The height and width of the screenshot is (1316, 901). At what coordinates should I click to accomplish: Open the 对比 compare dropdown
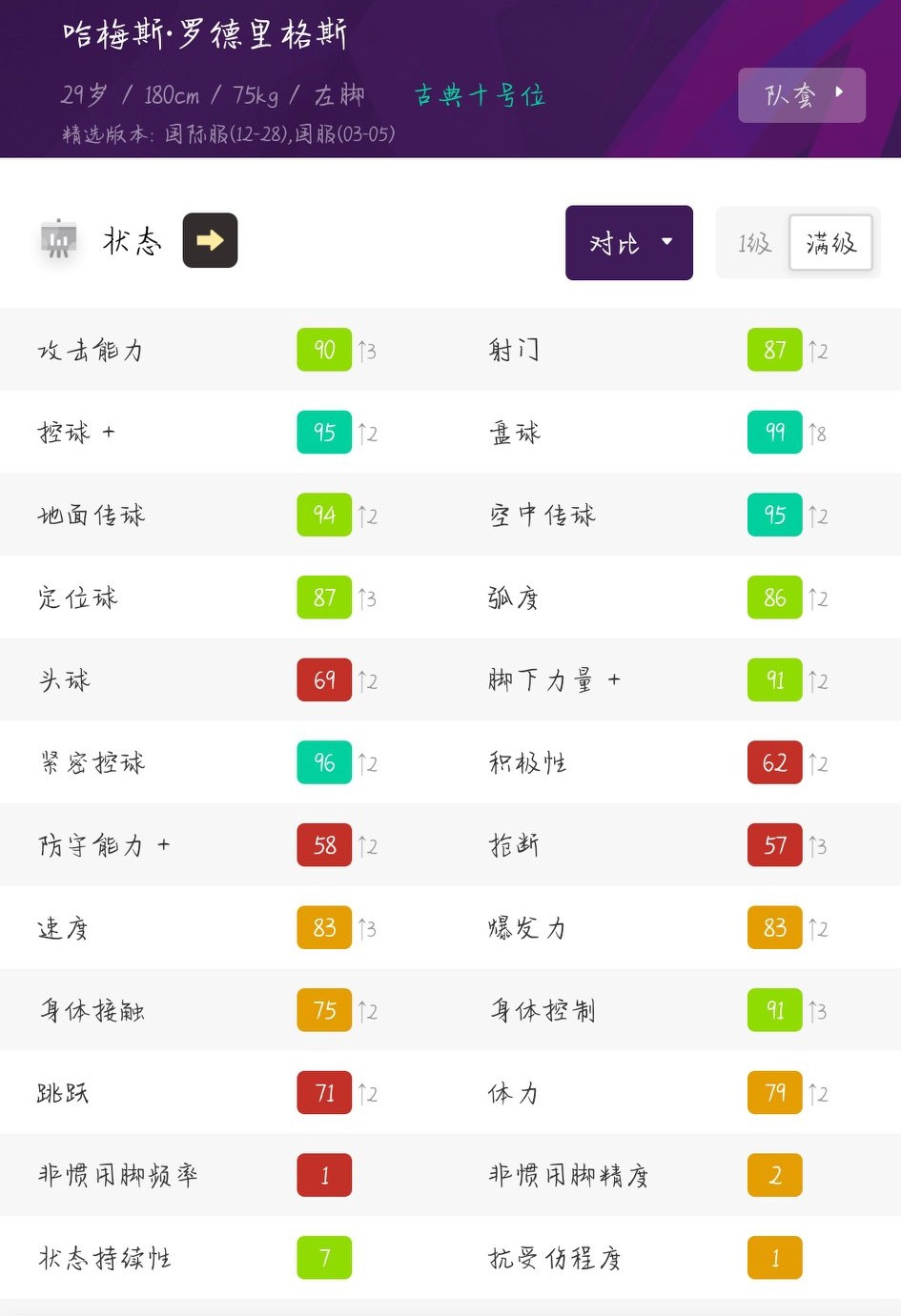click(628, 243)
